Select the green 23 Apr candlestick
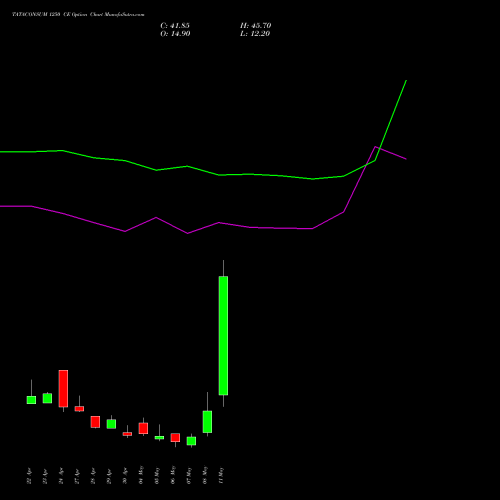Viewport: 500px width, 500px height. (47, 398)
